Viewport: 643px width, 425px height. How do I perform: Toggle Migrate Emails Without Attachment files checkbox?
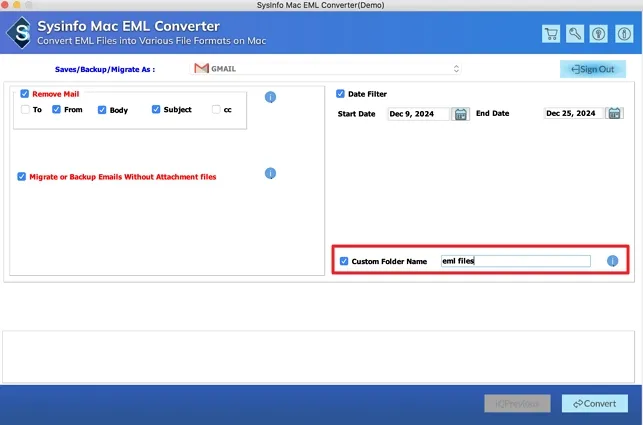(x=21, y=177)
